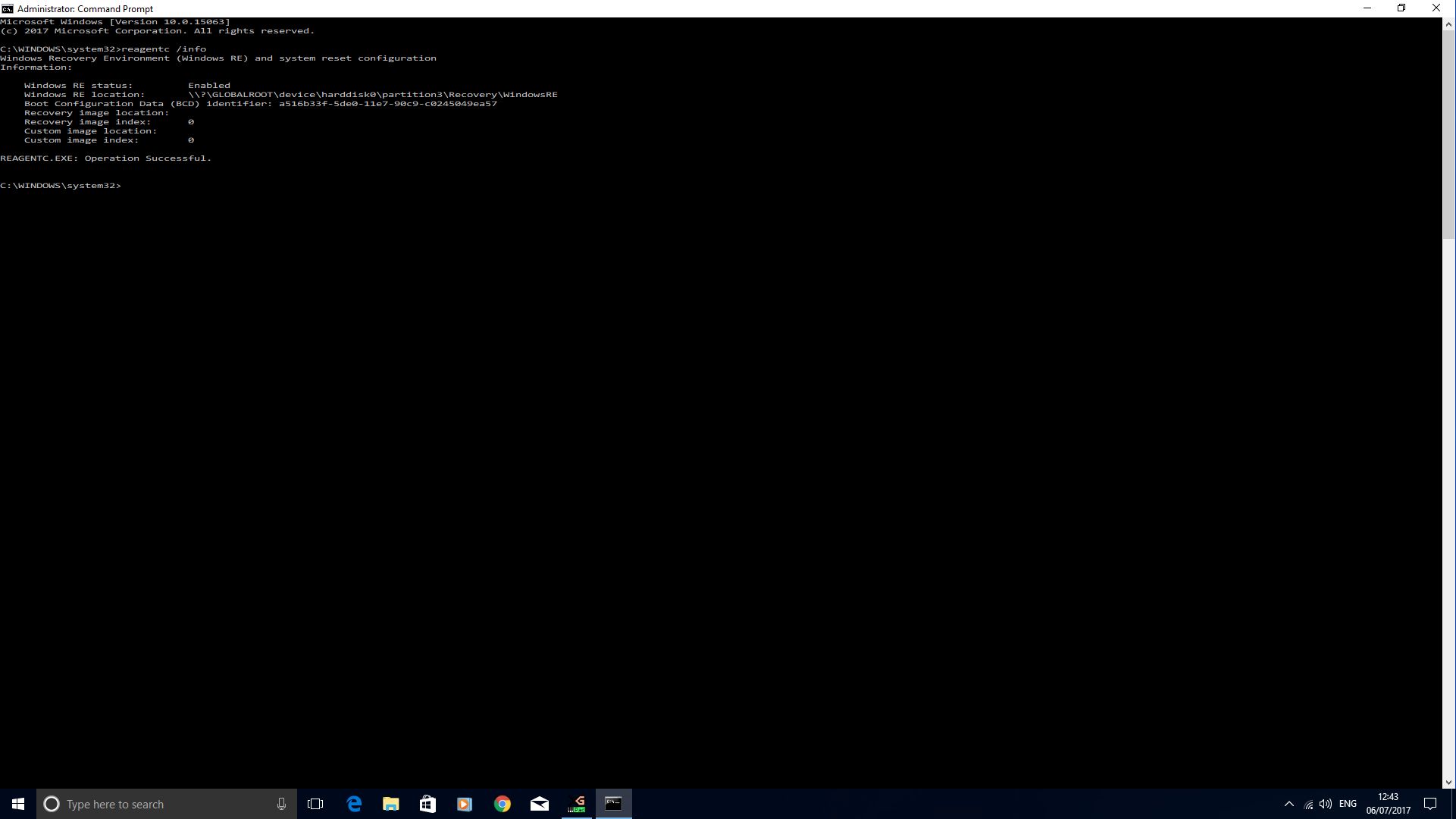Image resolution: width=1456 pixels, height=819 pixels.
Task: Open the Command Prompt system menu icon
Action: pyautogui.click(x=7, y=8)
